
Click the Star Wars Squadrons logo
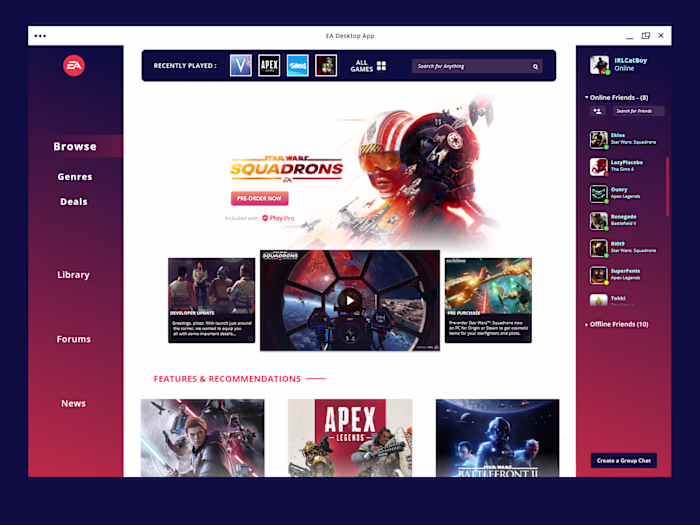click(x=287, y=169)
